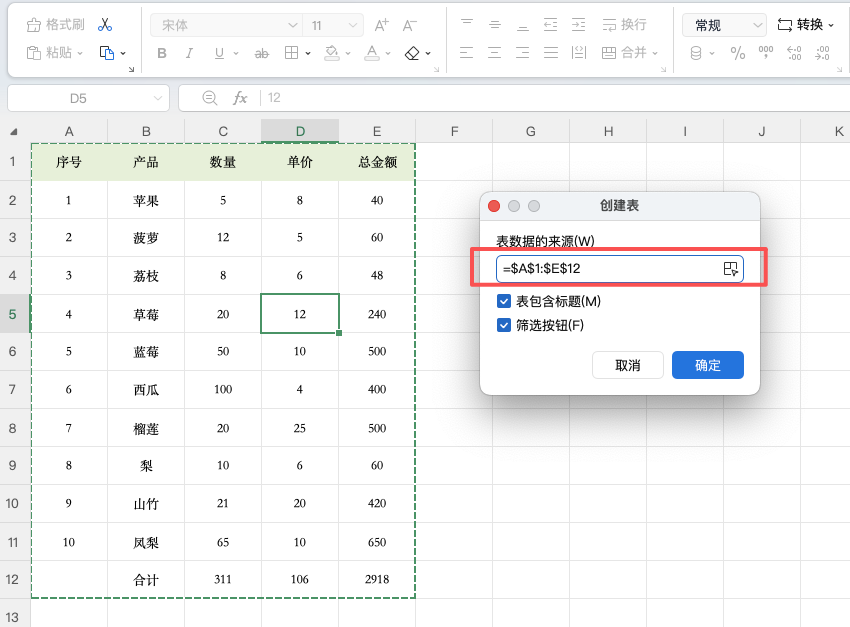The image size is (850, 627).
Task: Click the font color A icon
Action: coord(372,53)
